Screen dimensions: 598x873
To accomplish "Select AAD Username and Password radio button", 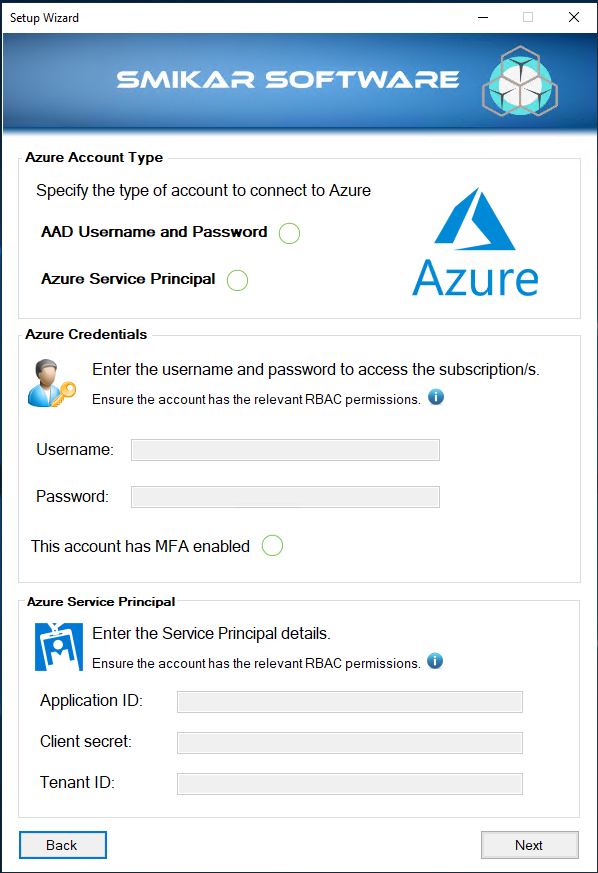I will pos(290,233).
